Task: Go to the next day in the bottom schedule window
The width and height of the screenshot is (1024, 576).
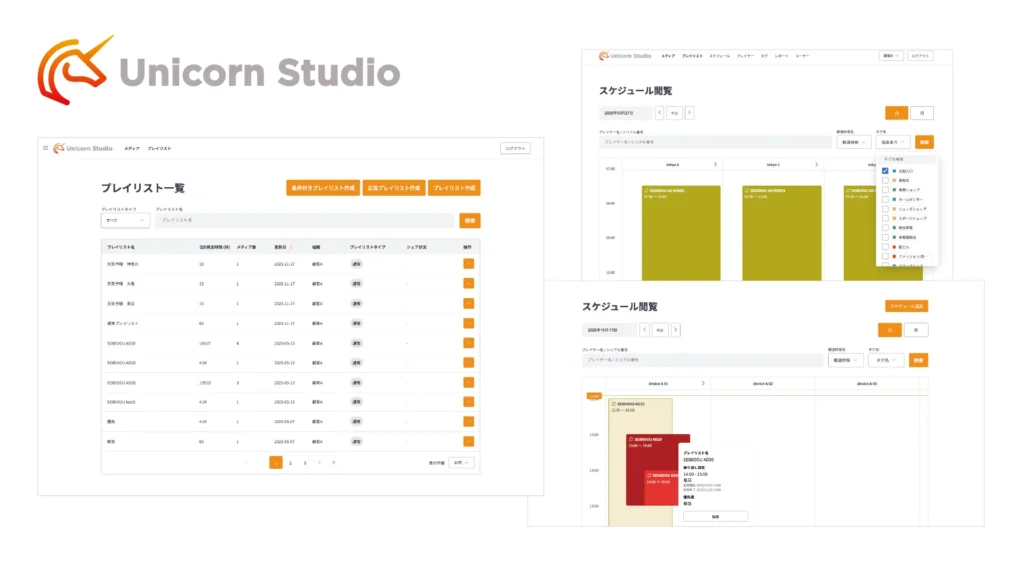Action: point(675,330)
